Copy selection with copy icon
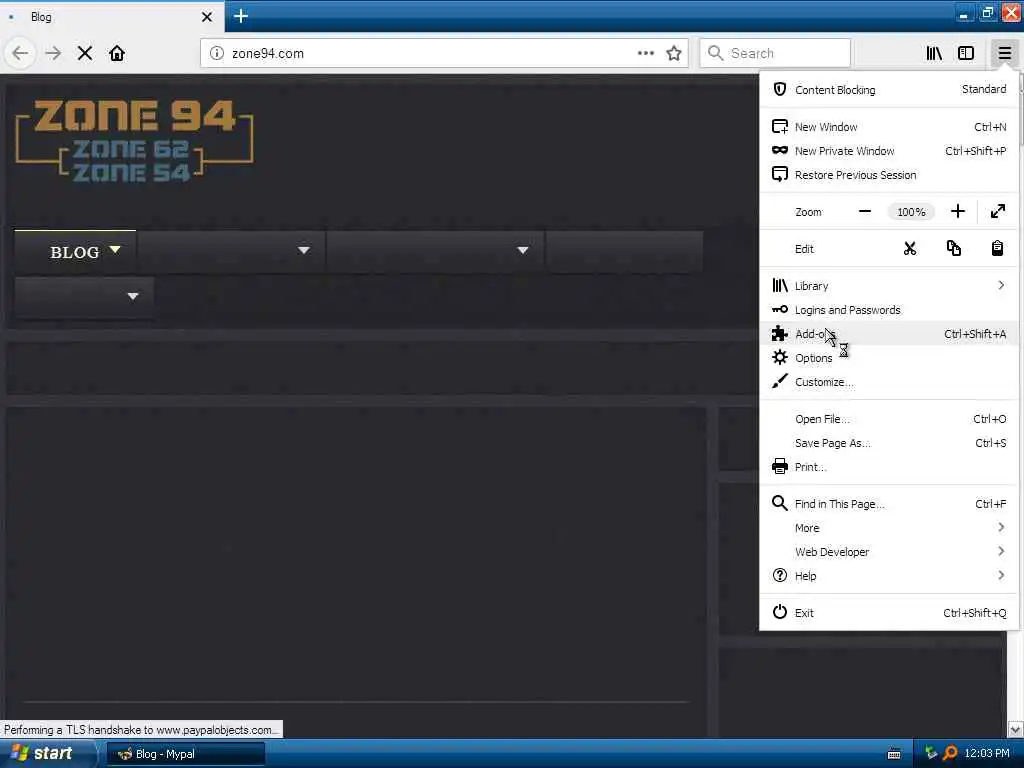 (953, 249)
